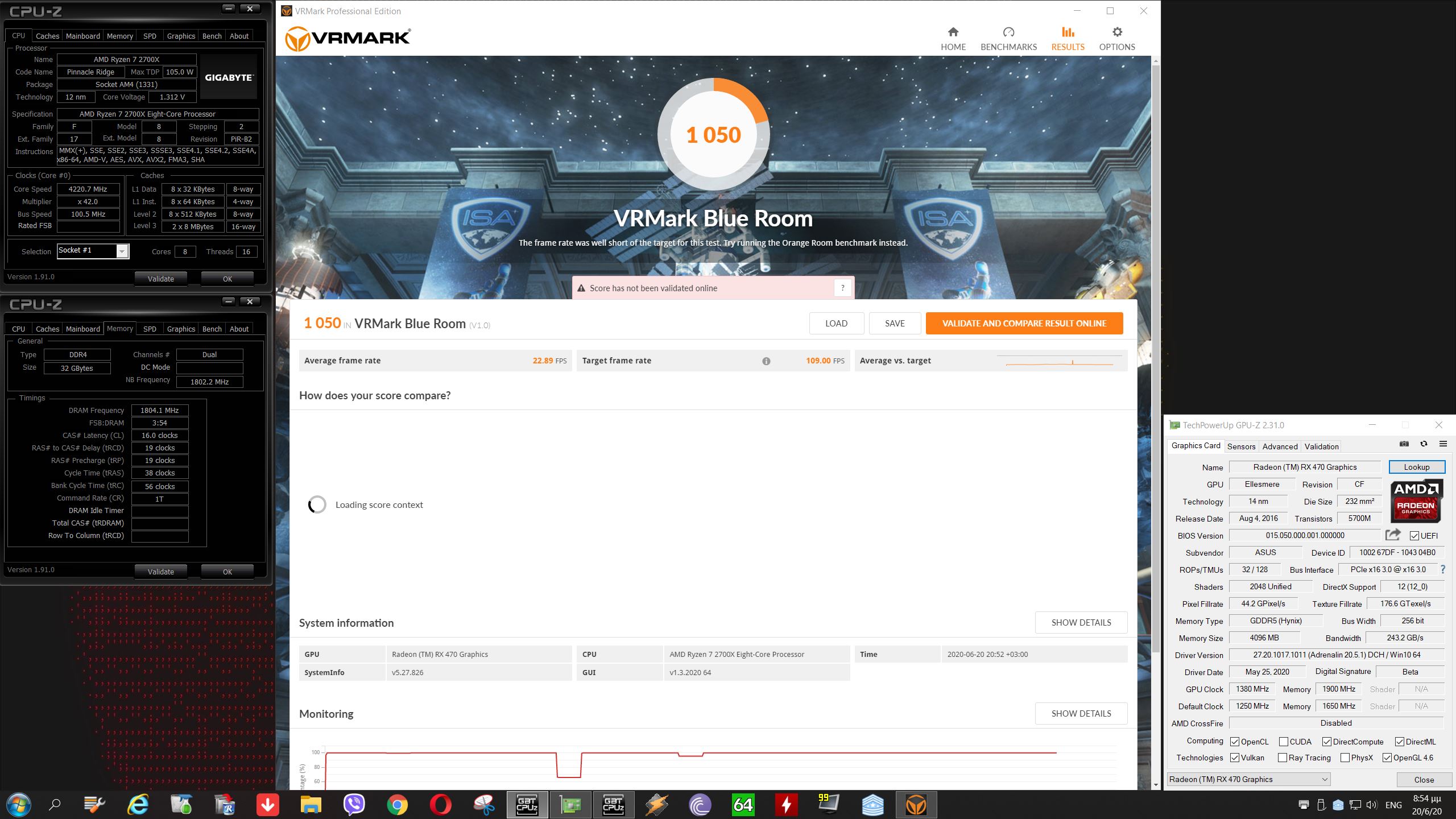Viewport: 1456px width, 819px height.
Task: Open Google Chrome from the taskbar
Action: pos(397,805)
